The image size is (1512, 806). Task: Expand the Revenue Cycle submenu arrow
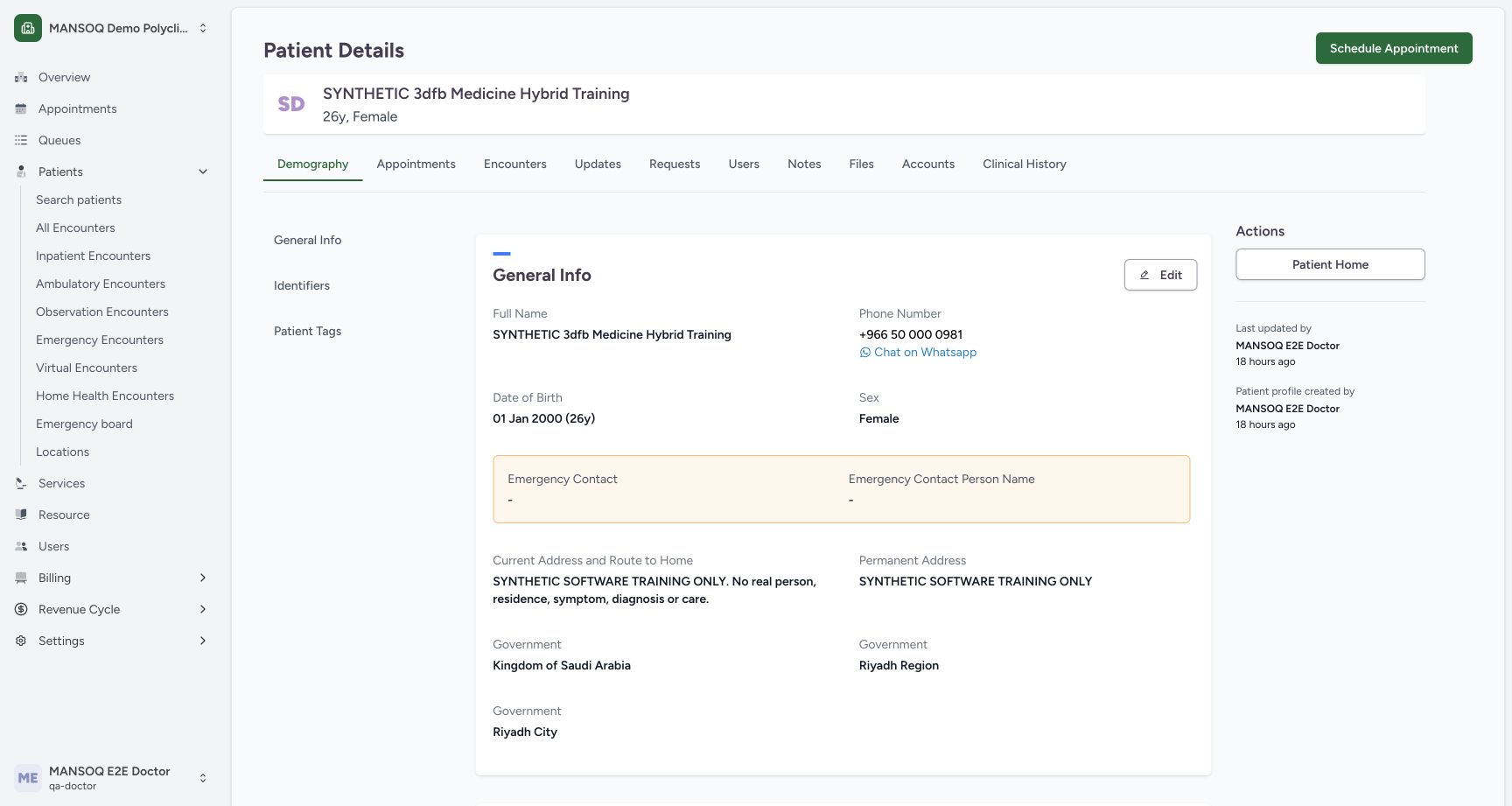coord(203,609)
